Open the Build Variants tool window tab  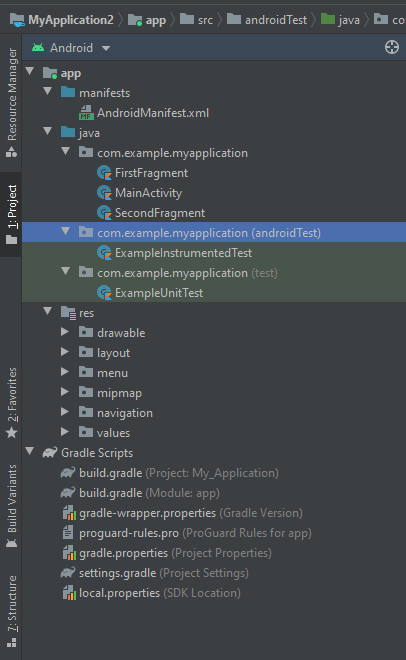pos(11,506)
